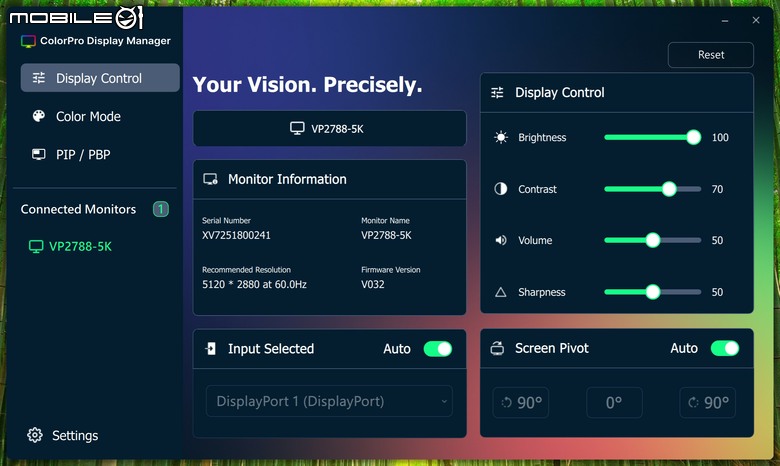780x466 pixels.
Task: Click the clockwise 90° pivot button
Action: click(707, 402)
